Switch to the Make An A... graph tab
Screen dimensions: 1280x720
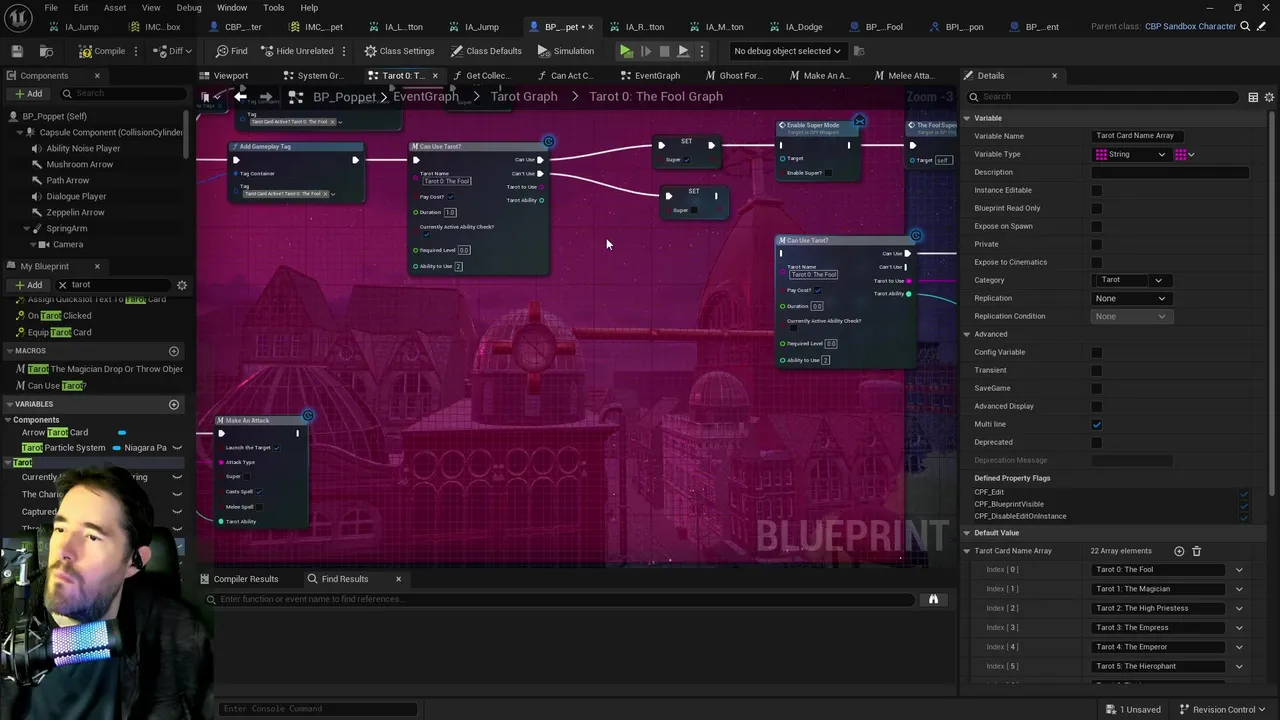(x=819, y=75)
